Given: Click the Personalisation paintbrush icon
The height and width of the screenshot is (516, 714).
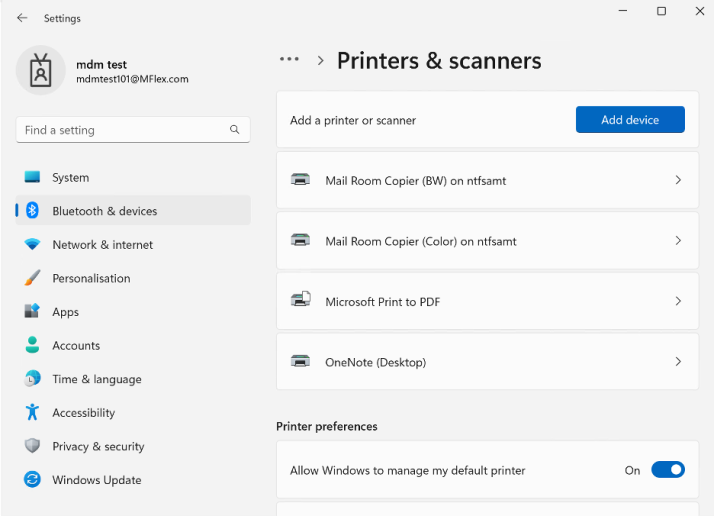Looking at the screenshot, I should pos(32,277).
